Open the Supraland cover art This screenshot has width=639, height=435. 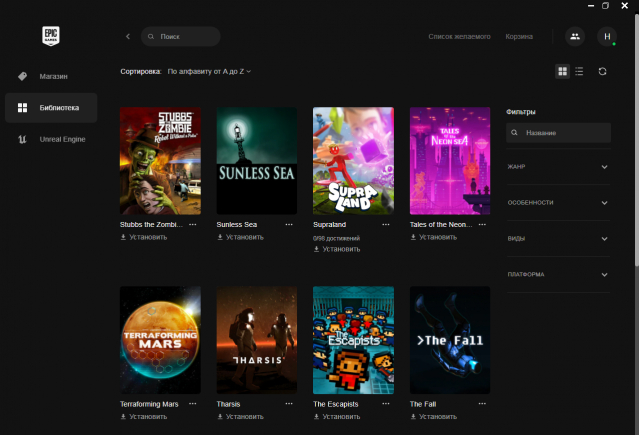pyautogui.click(x=353, y=161)
